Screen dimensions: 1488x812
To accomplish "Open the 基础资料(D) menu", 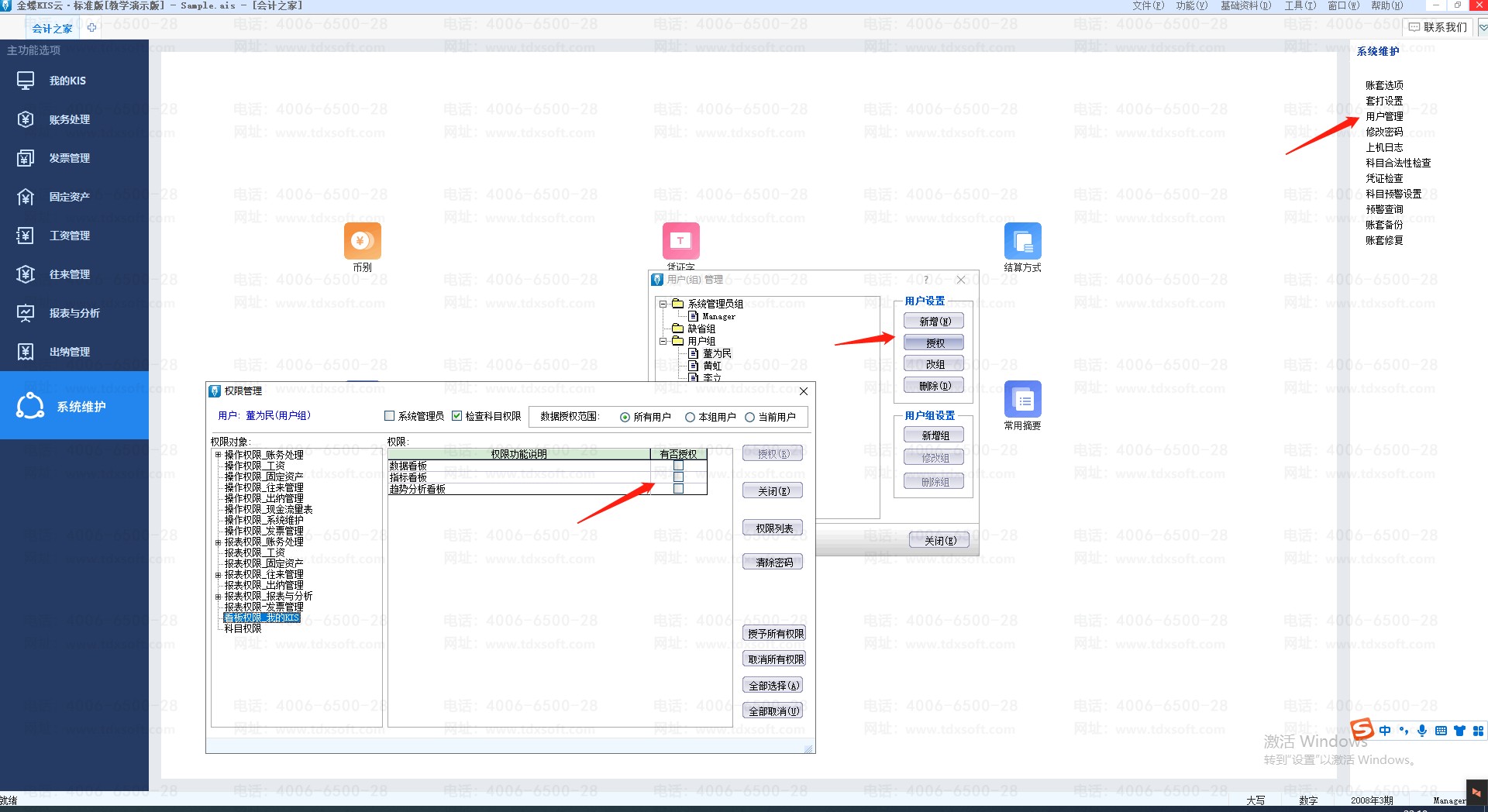I will click(1245, 5).
